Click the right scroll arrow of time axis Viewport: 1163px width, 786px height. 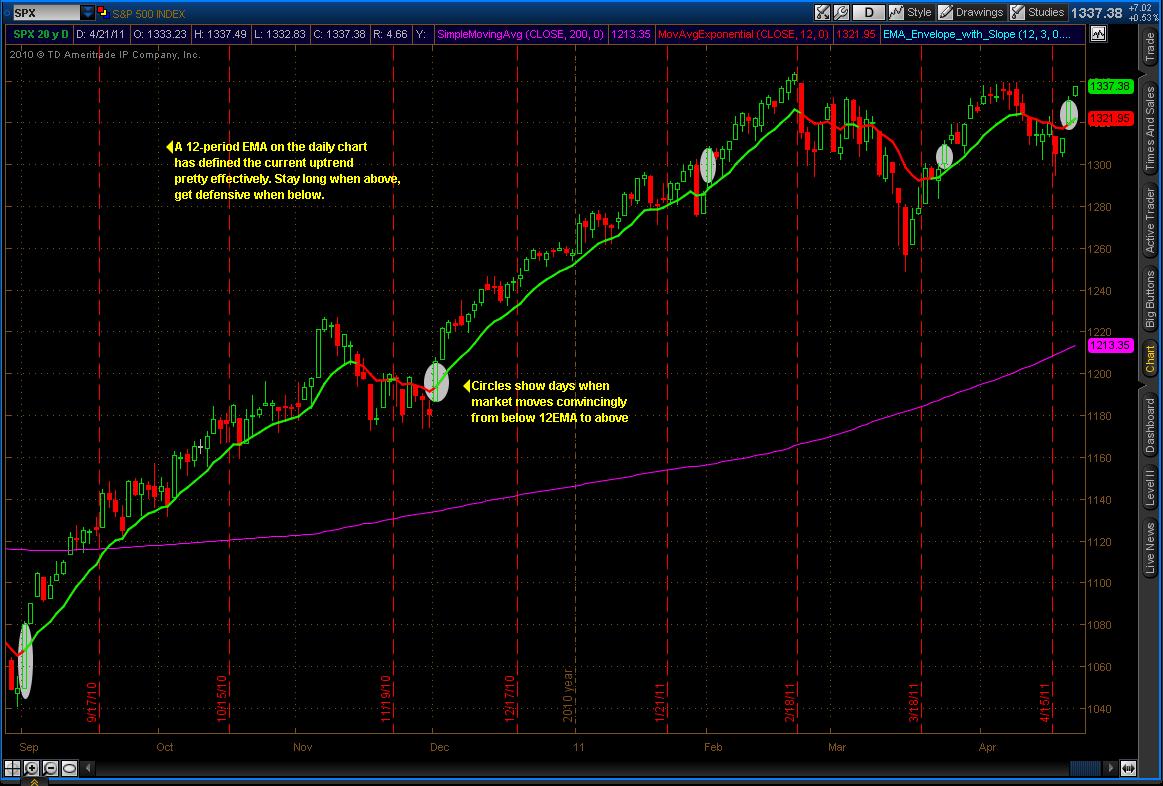[1110, 768]
